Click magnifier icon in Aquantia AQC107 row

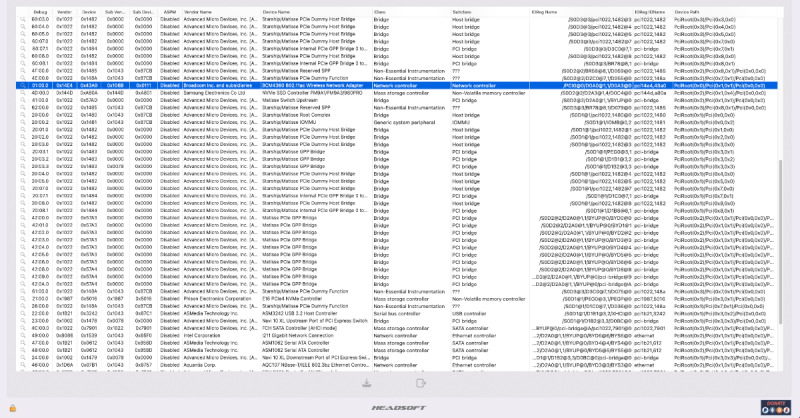23,365
